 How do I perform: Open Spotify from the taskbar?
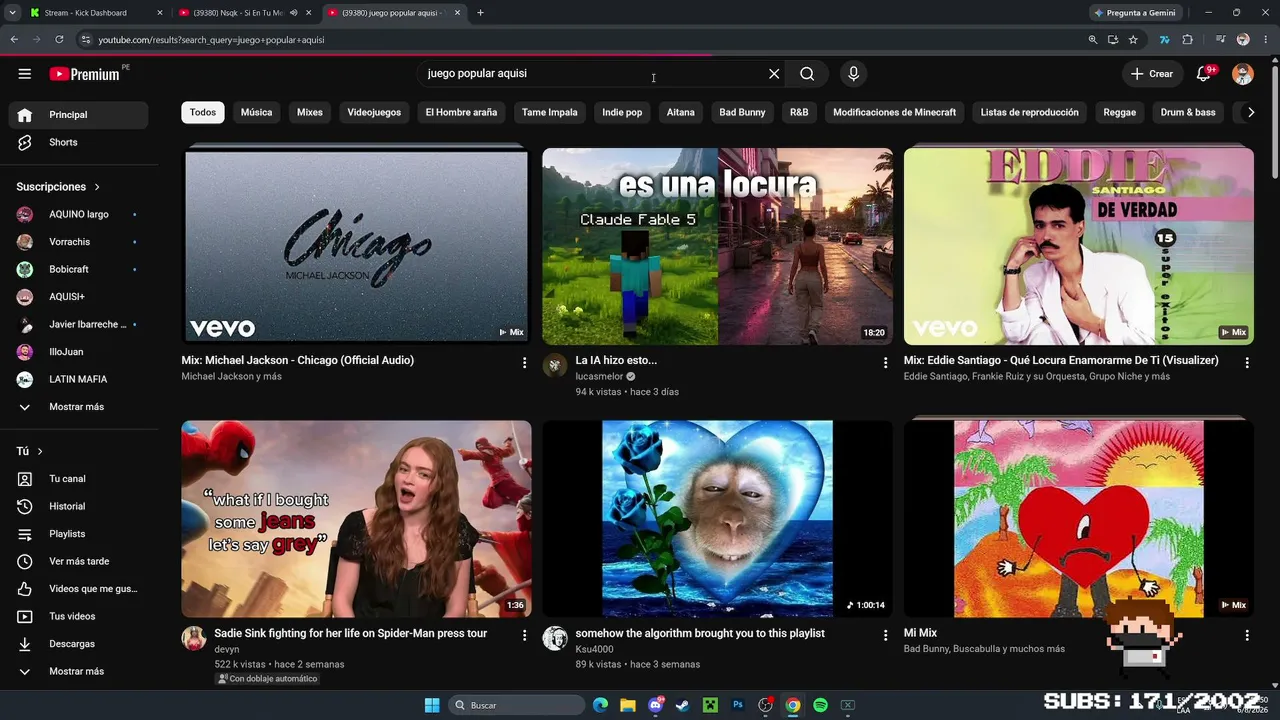click(x=820, y=705)
